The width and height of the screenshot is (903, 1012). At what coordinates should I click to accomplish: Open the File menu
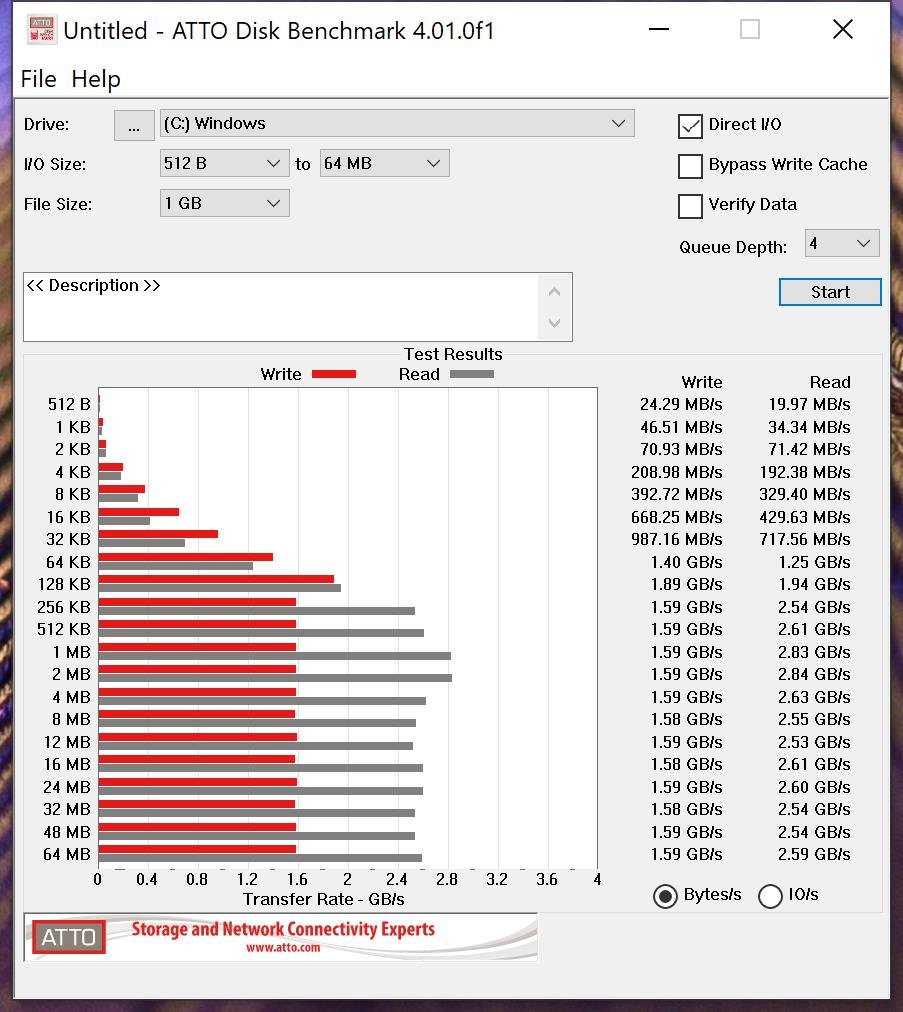pos(39,79)
